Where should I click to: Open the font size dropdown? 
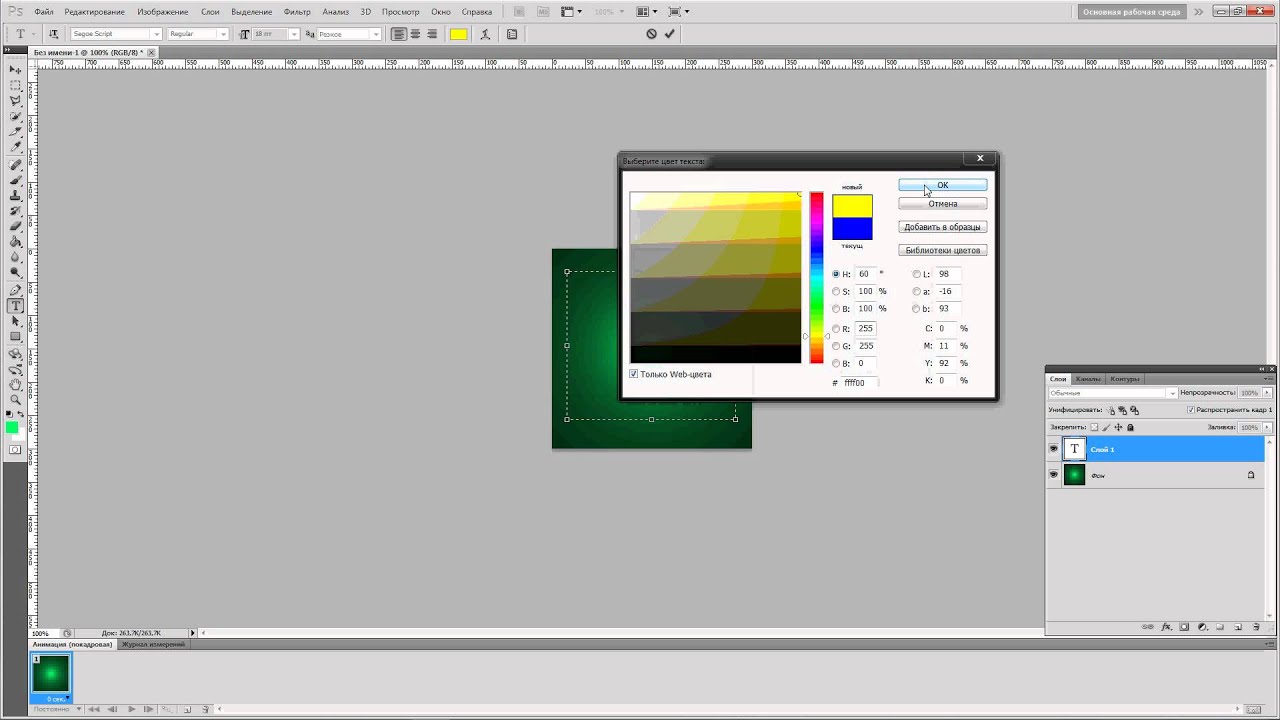293,34
